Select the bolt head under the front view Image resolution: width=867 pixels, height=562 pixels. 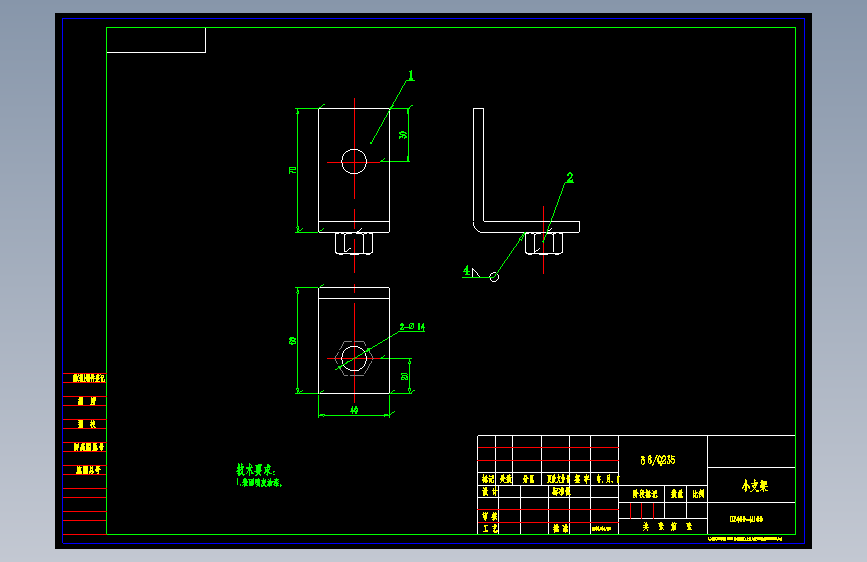coord(354,243)
